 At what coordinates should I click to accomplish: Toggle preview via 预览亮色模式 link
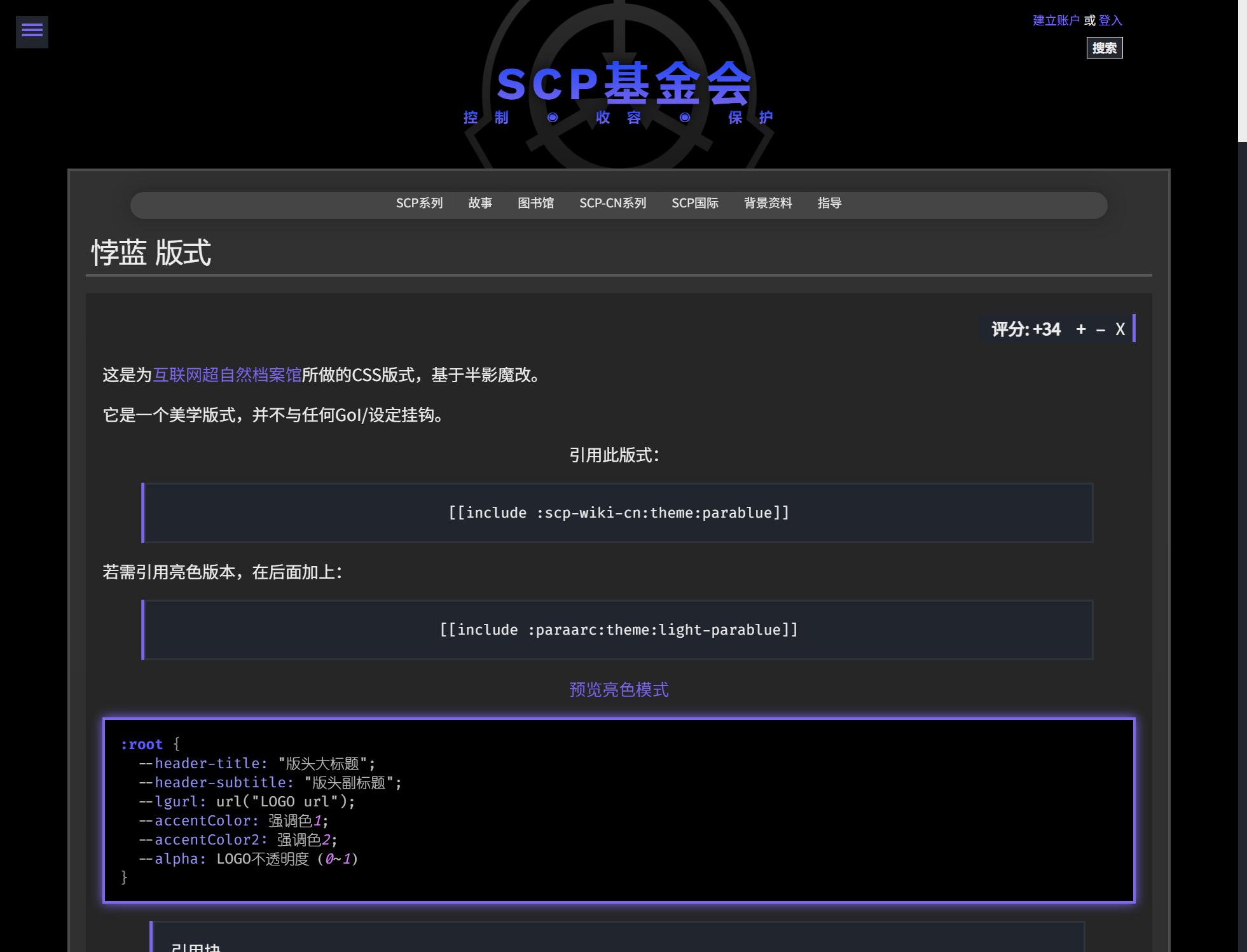point(618,689)
